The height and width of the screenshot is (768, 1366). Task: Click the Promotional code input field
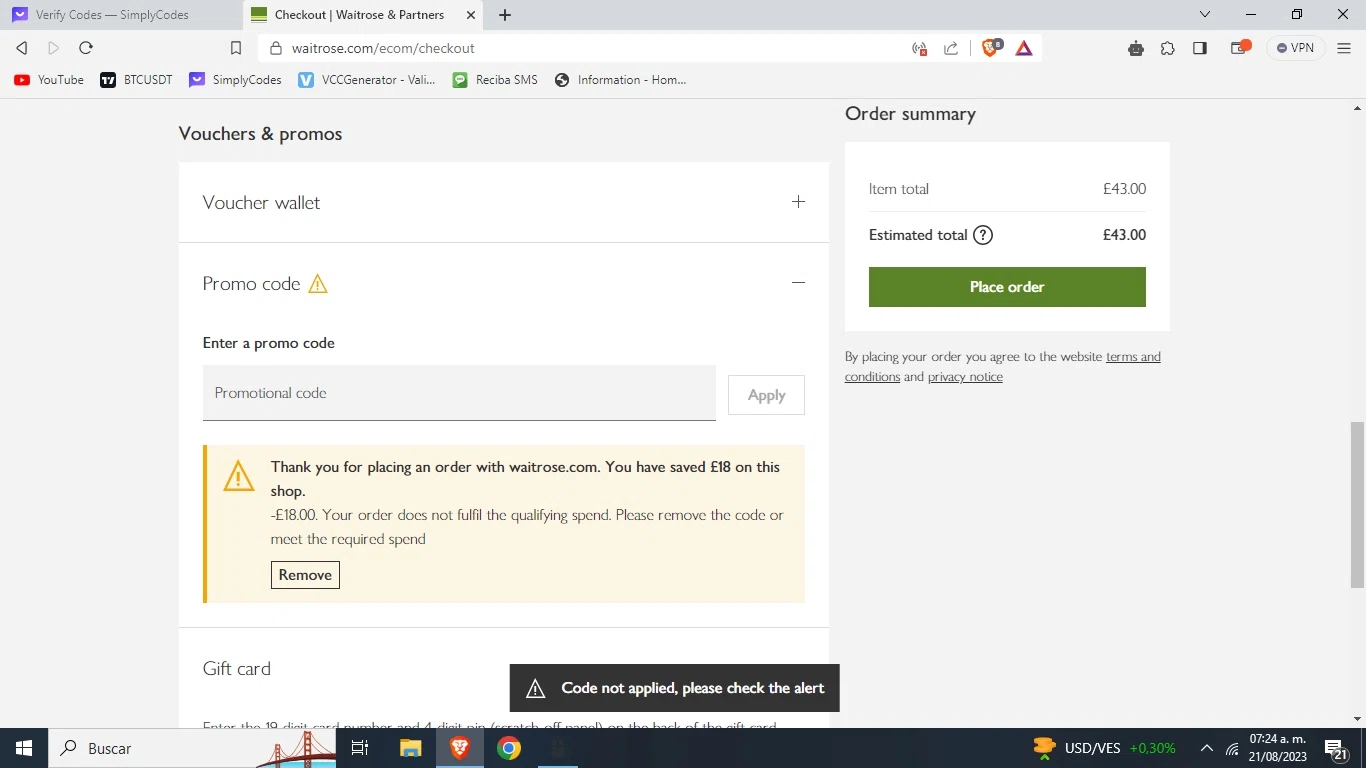(x=459, y=393)
